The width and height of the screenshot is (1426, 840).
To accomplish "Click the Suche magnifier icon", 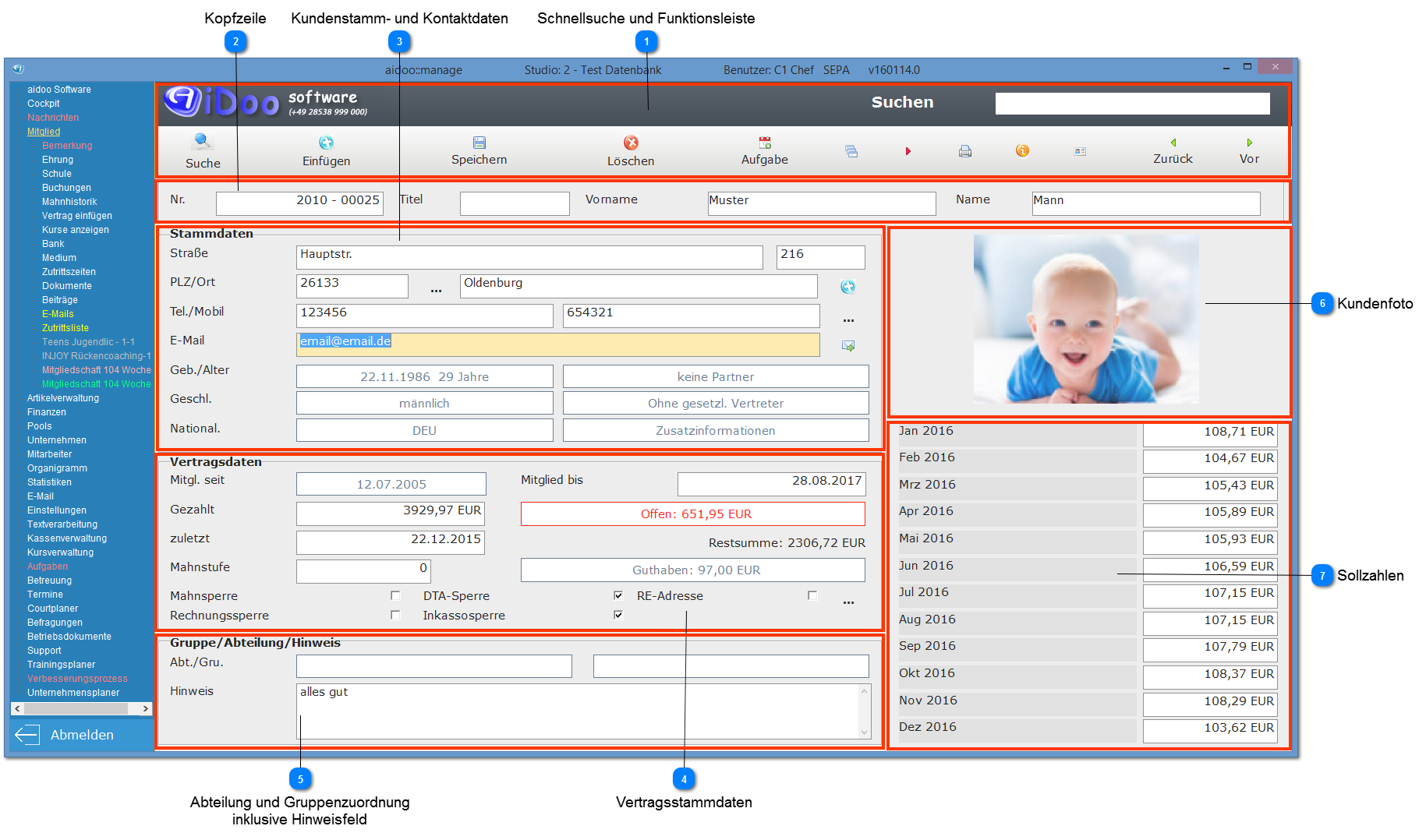I will [203, 141].
